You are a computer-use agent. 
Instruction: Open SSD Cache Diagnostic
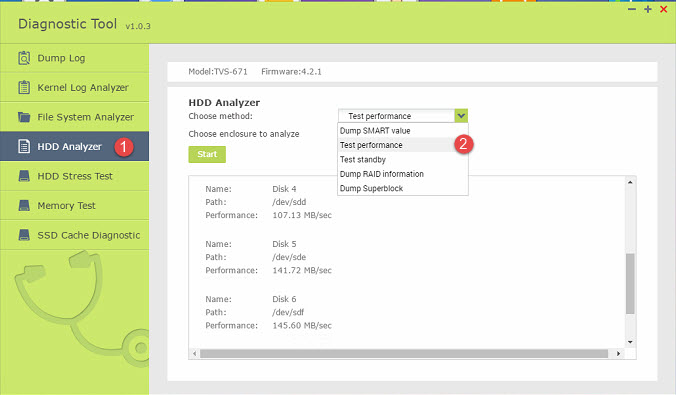75,235
